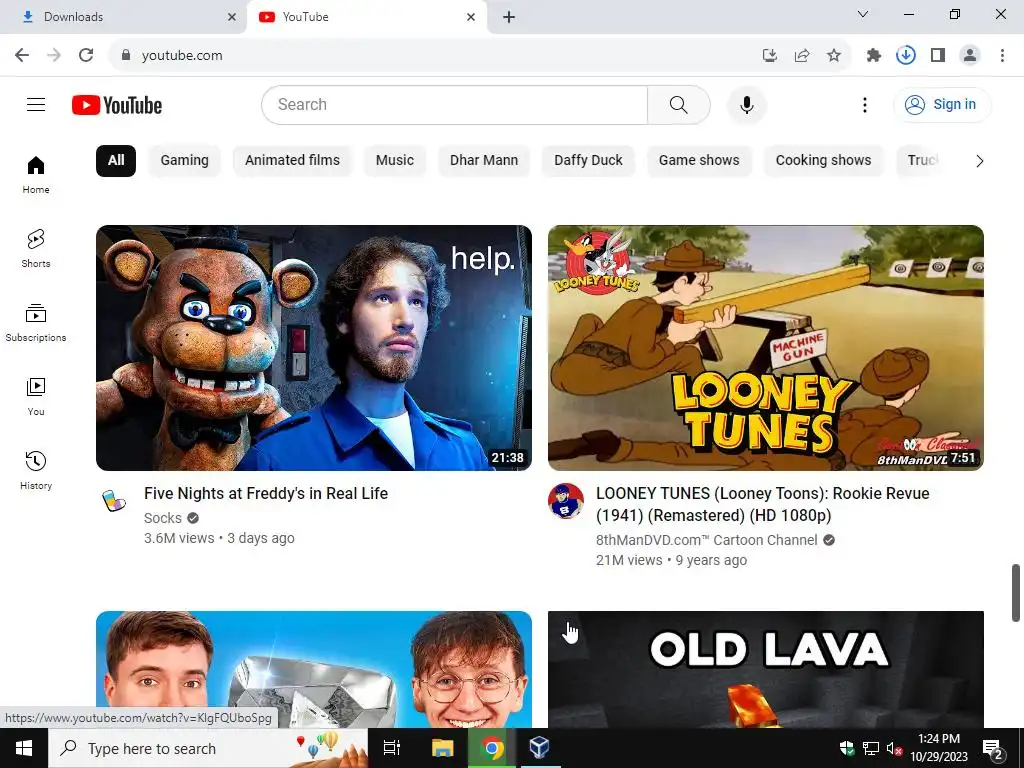This screenshot has height=768, width=1024.
Task: Open the Socks channel link
Action: [163, 518]
